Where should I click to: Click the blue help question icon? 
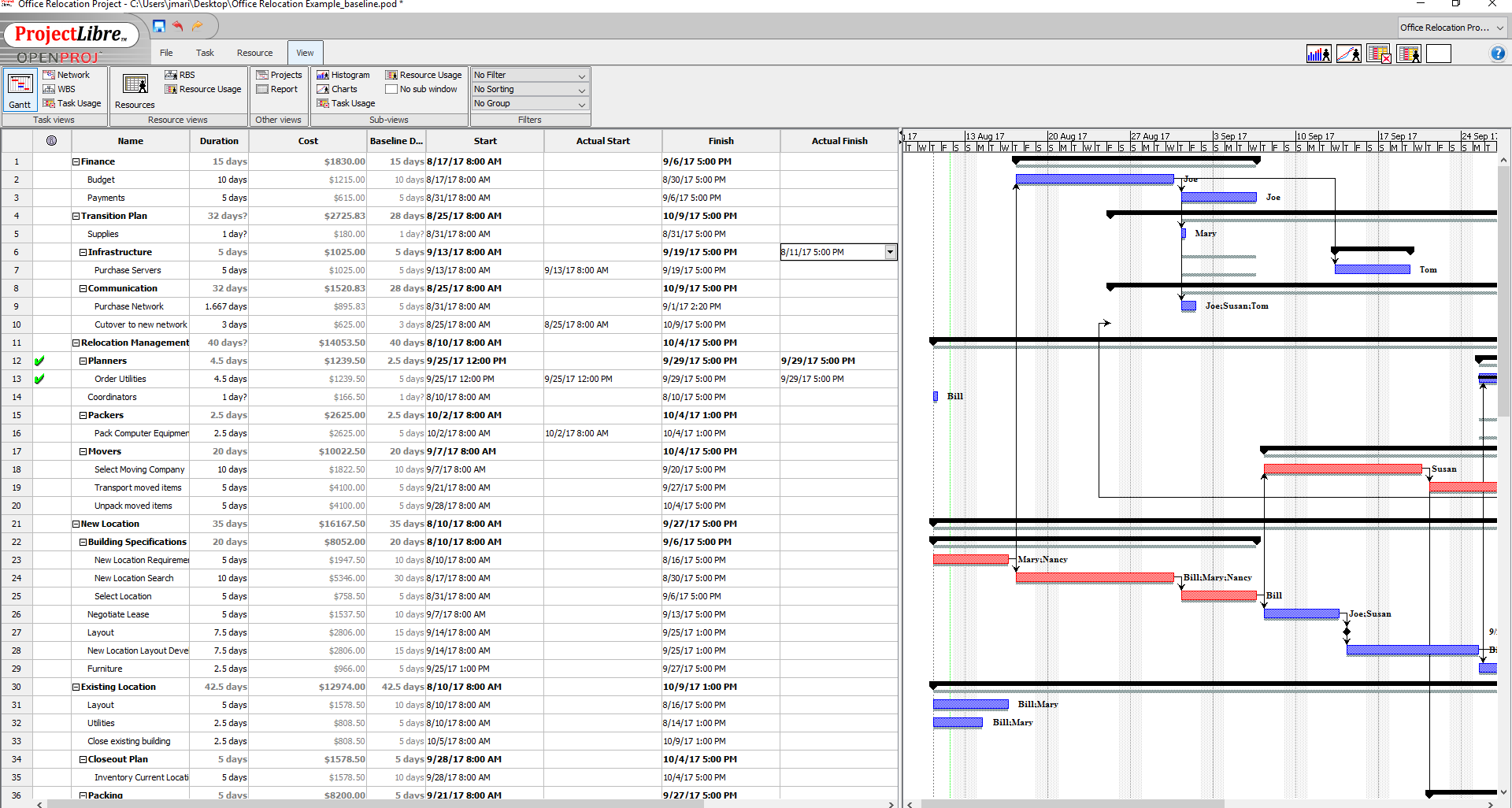coord(1498,54)
